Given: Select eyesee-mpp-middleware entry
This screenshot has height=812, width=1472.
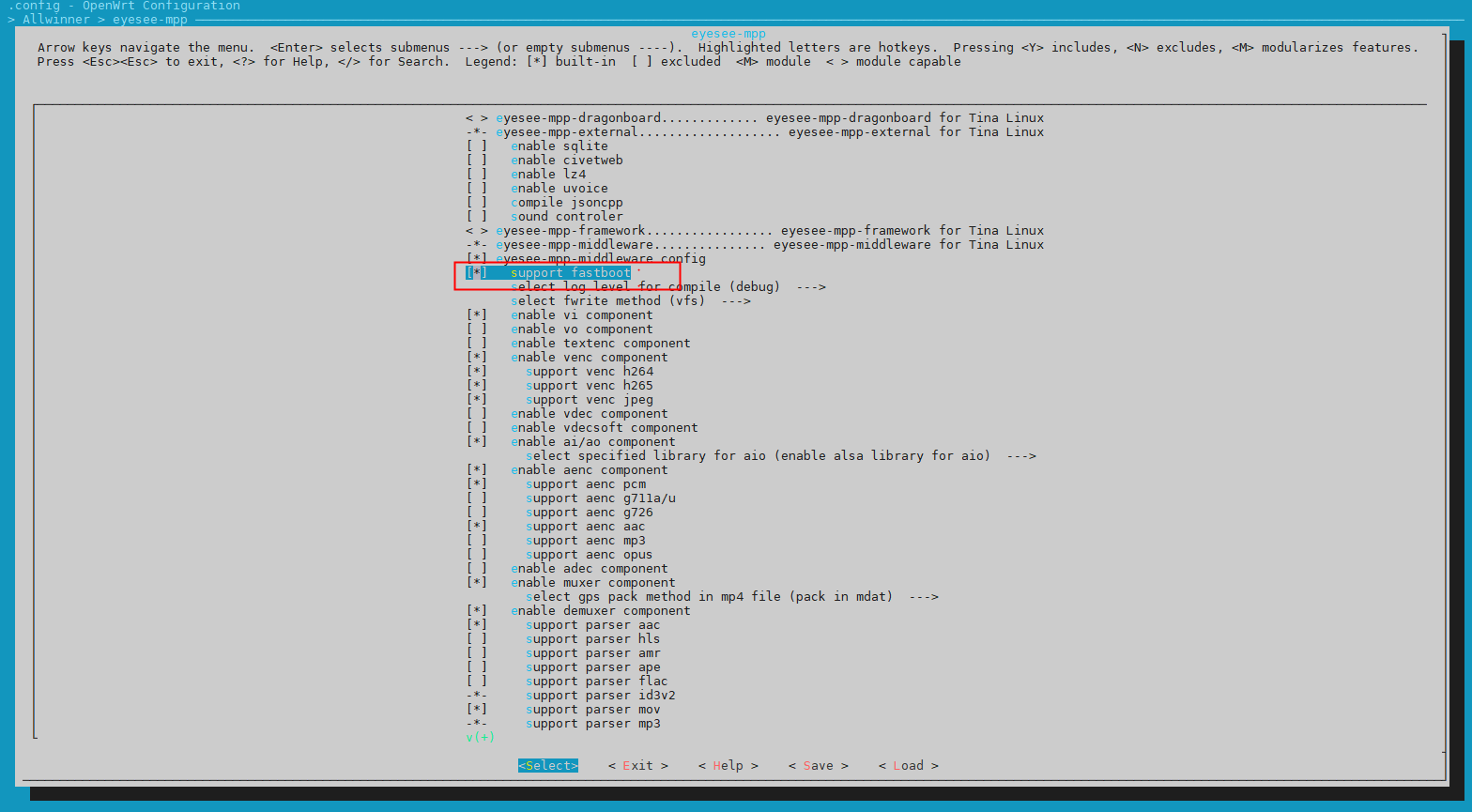Looking at the screenshot, I should tap(755, 245).
